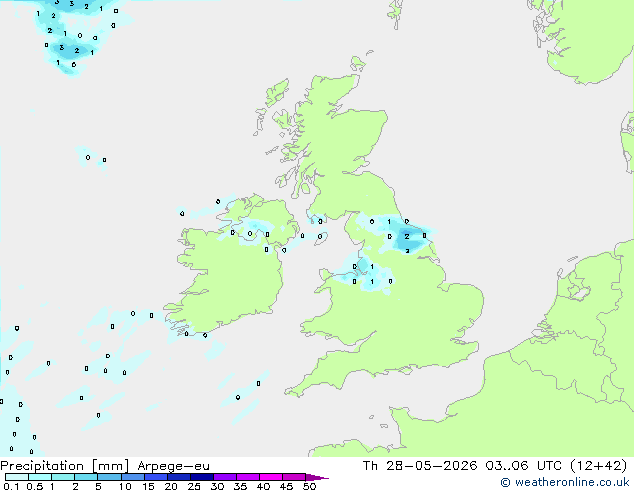This screenshot has width=634, height=490.
Task: Pick the purple legend swatch between 30 and 35
Action: (x=225, y=477)
